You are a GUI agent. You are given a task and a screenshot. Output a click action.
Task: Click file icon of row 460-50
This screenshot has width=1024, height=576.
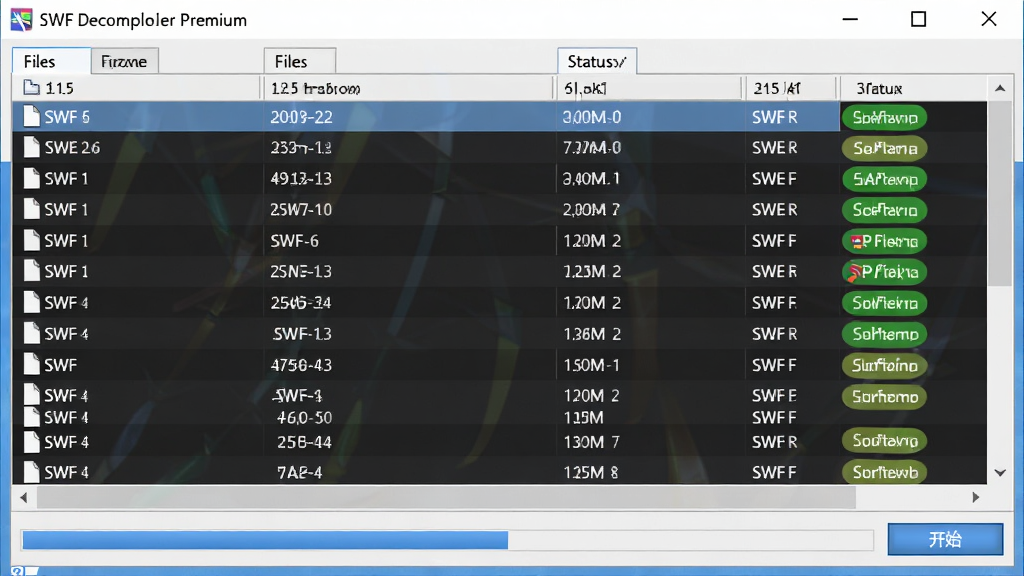[x=31, y=417]
